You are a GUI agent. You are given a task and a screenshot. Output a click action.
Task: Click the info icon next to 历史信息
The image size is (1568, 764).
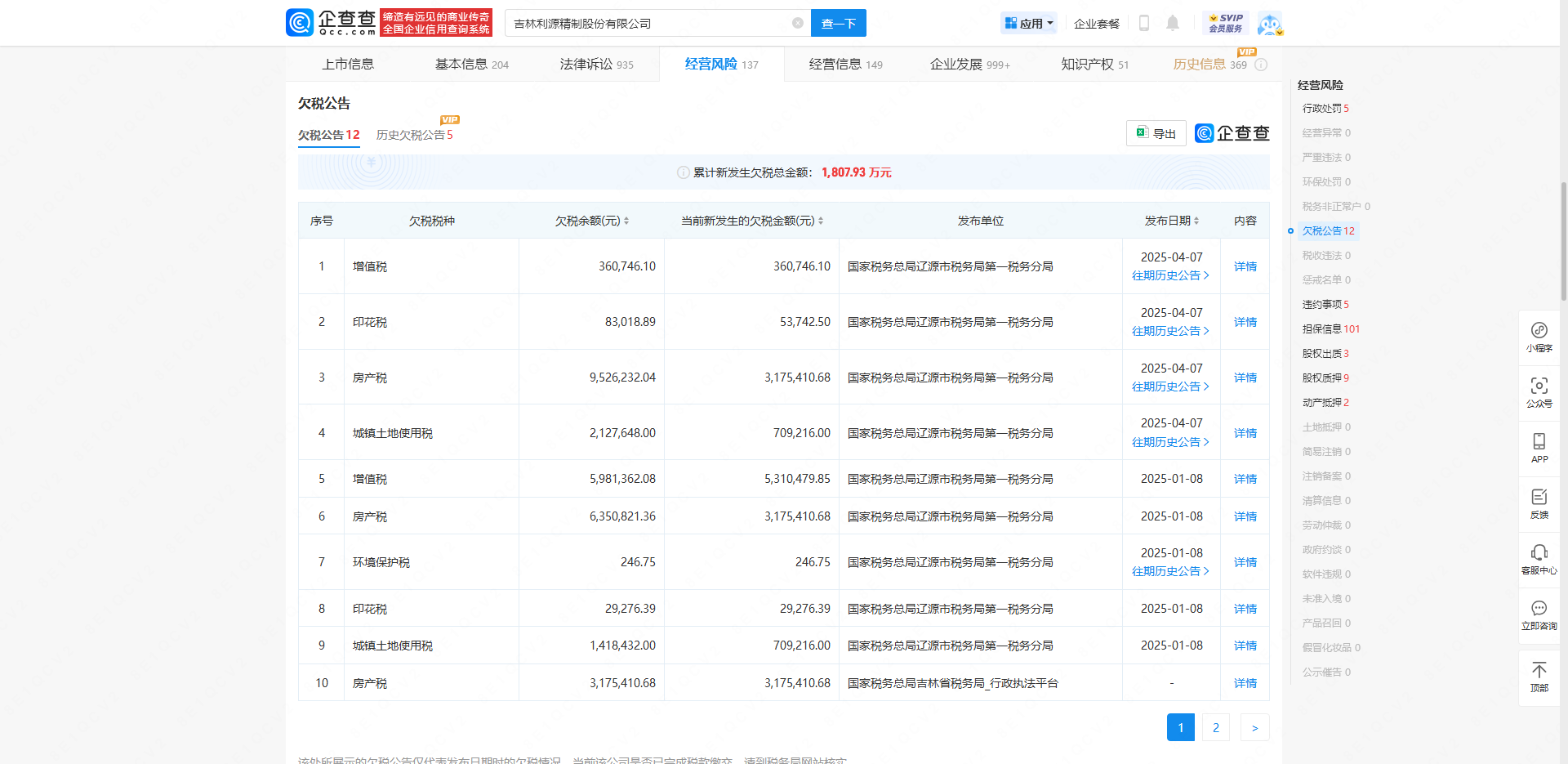(1261, 65)
